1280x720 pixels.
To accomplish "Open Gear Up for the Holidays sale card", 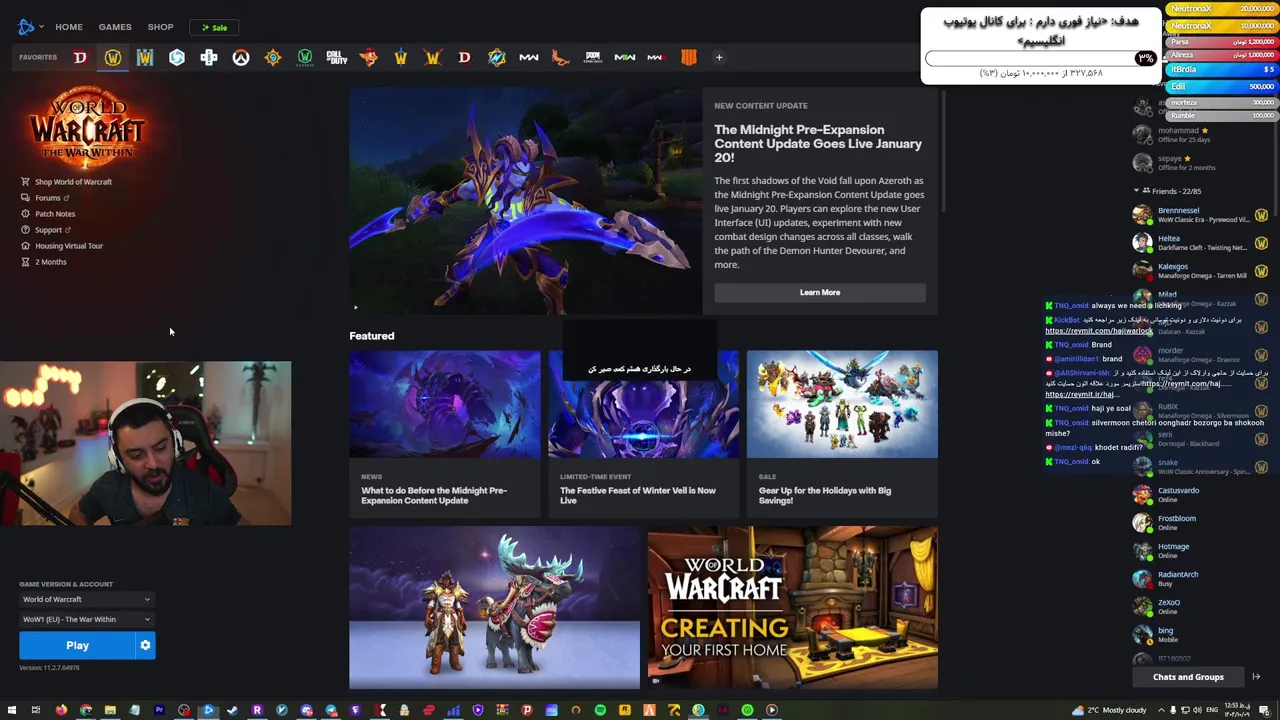I will pos(842,433).
